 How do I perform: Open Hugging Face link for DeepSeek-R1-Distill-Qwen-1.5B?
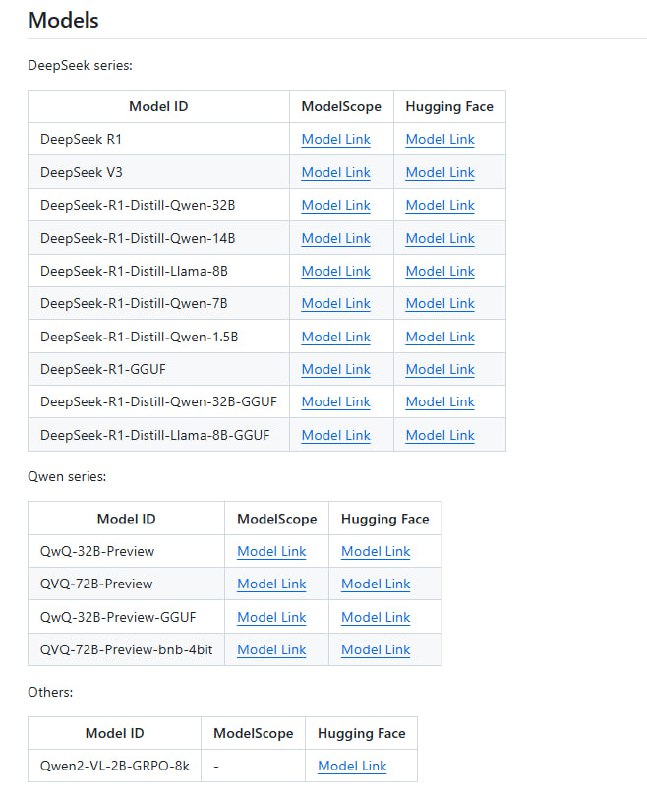(440, 337)
